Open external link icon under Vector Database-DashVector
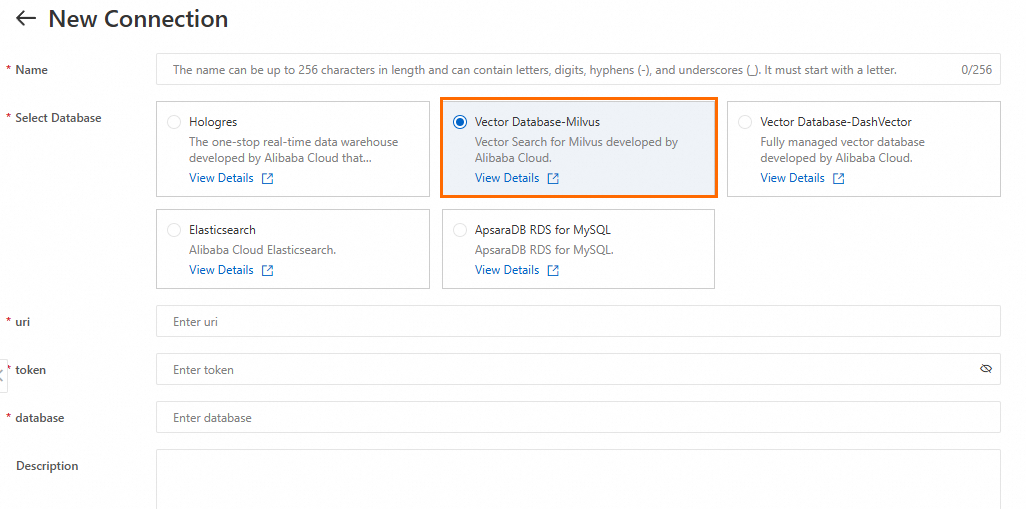Screen dimensions: 1026x509 (x=838, y=179)
